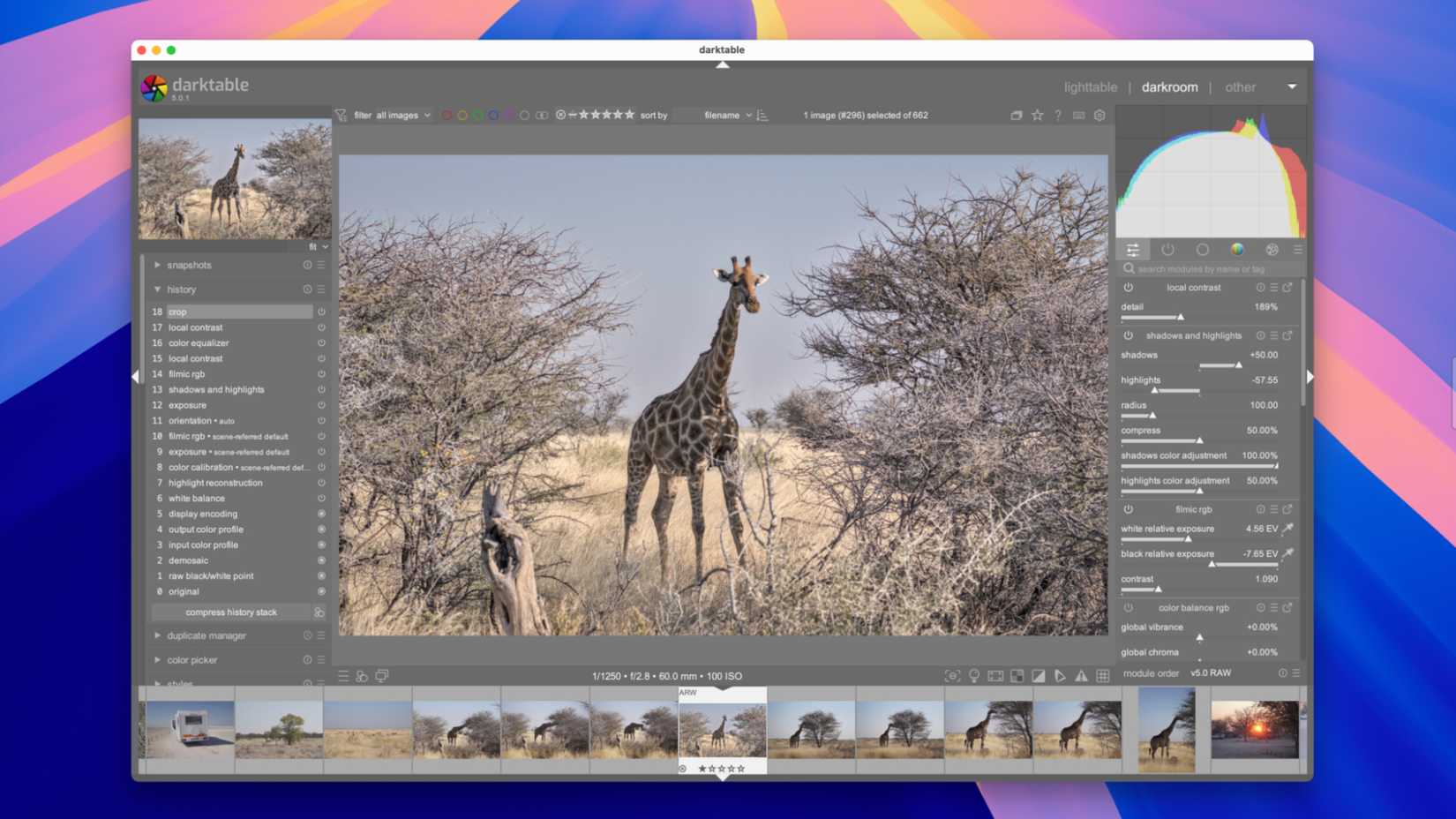Toggle the color balance rgb module on
The image size is (1456, 819).
pos(1127,607)
